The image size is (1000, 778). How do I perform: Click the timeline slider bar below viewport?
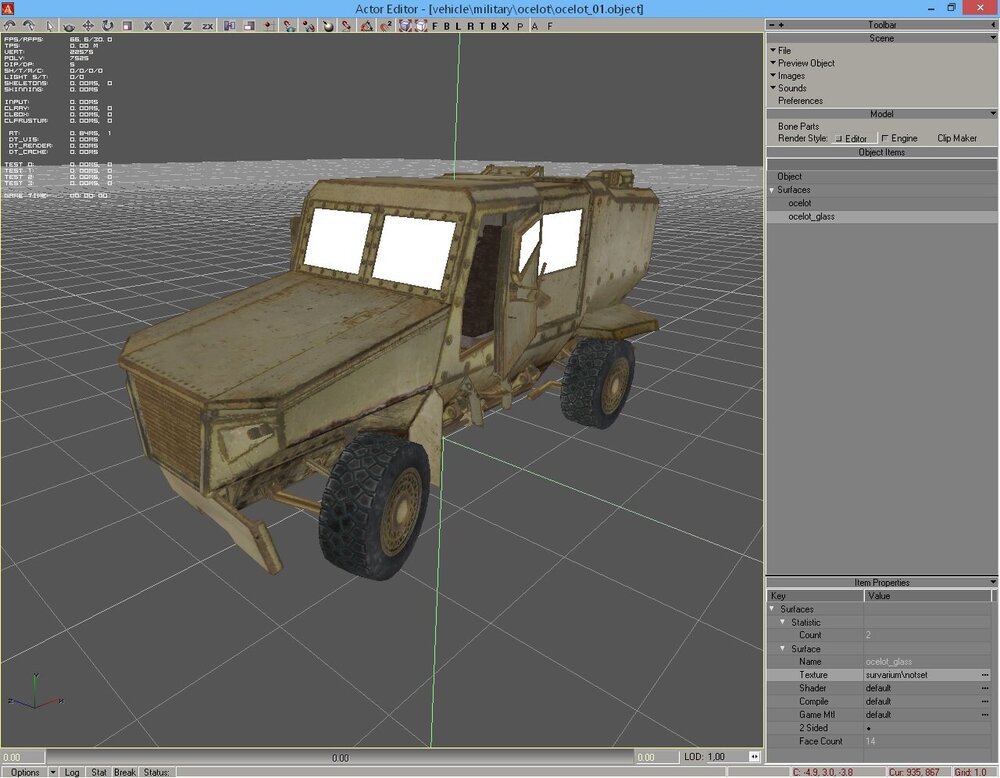[340, 758]
